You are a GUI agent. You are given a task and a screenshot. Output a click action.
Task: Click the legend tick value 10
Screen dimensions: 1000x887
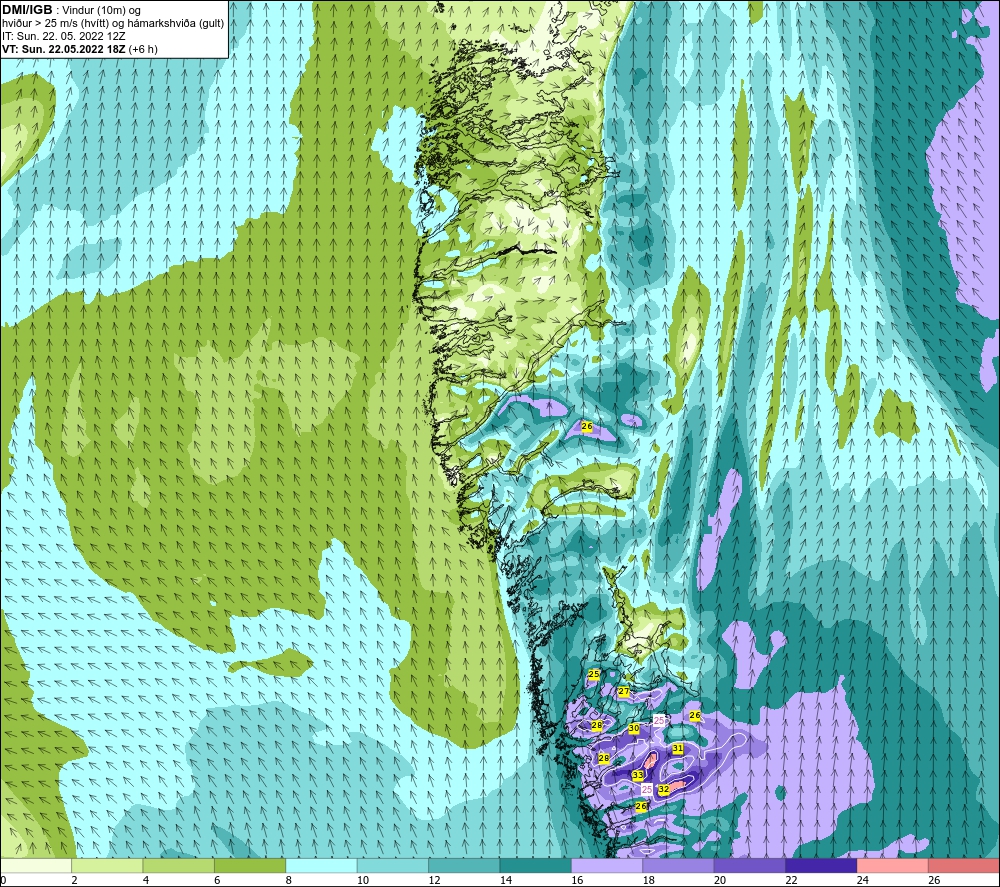click(x=362, y=880)
